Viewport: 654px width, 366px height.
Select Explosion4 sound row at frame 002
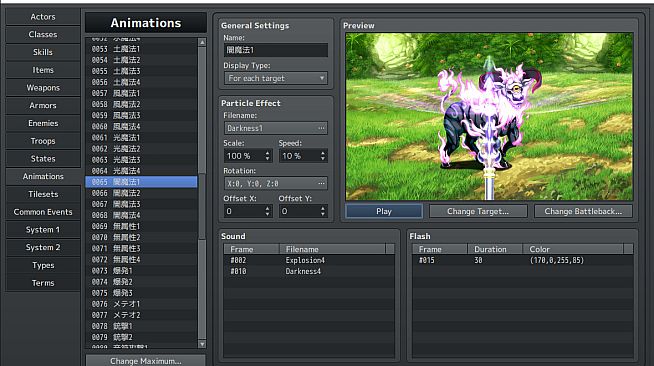309,260
